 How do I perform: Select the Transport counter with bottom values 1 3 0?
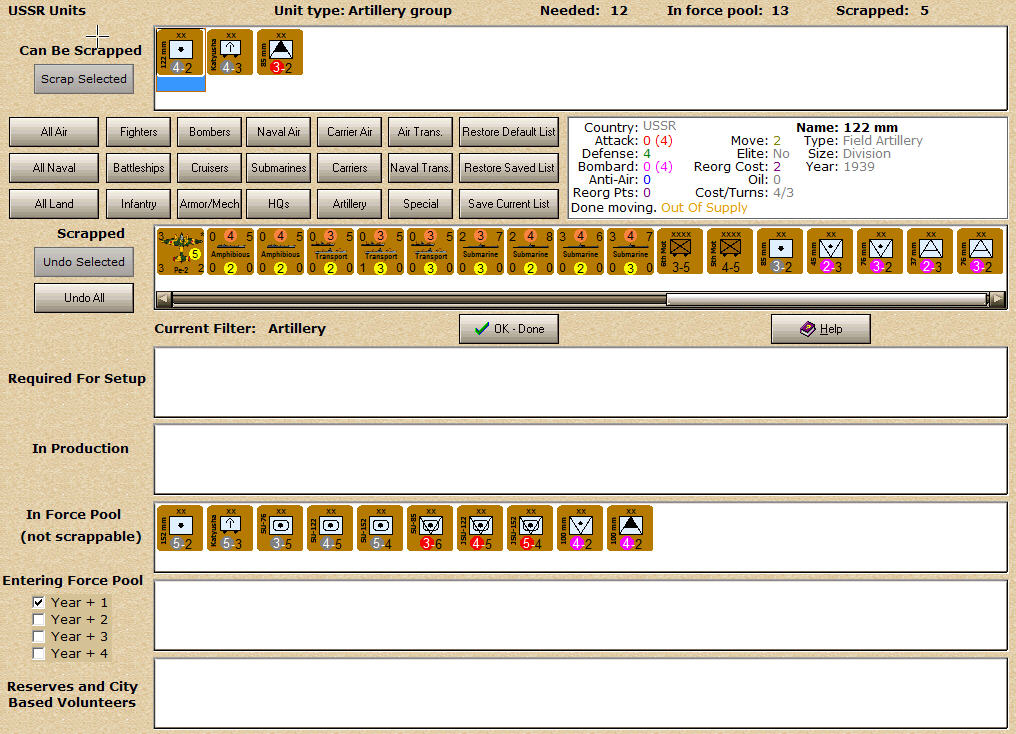coord(380,251)
